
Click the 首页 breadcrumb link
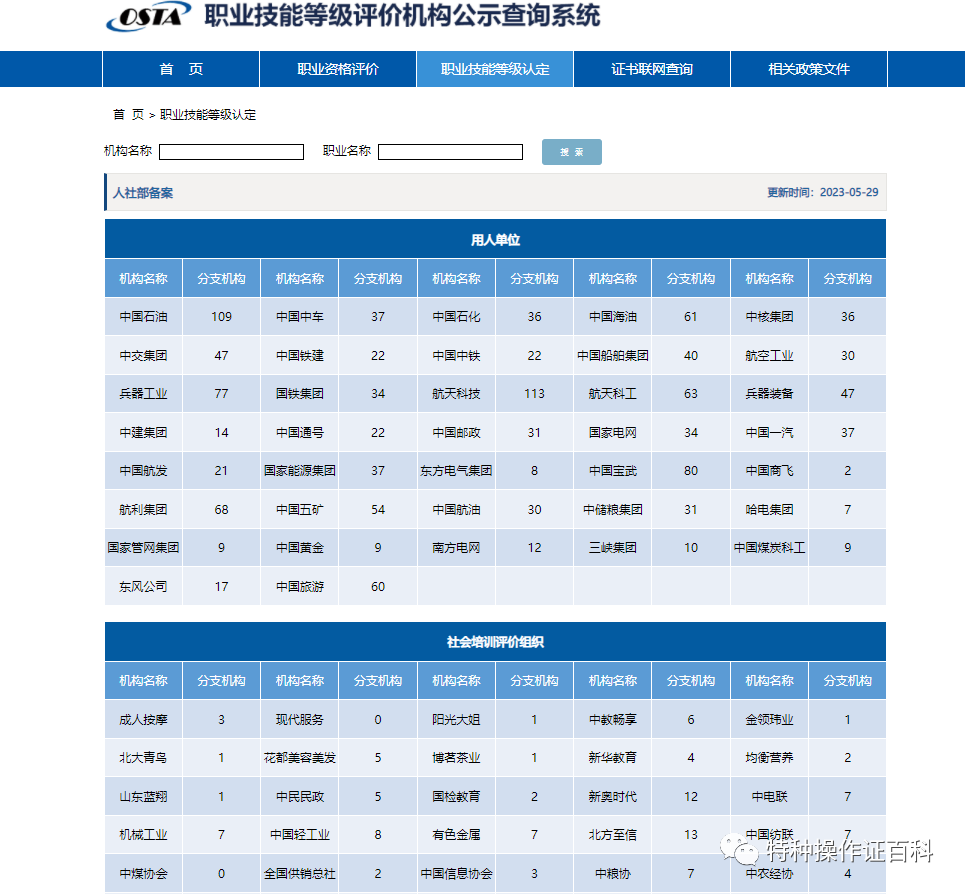[128, 114]
